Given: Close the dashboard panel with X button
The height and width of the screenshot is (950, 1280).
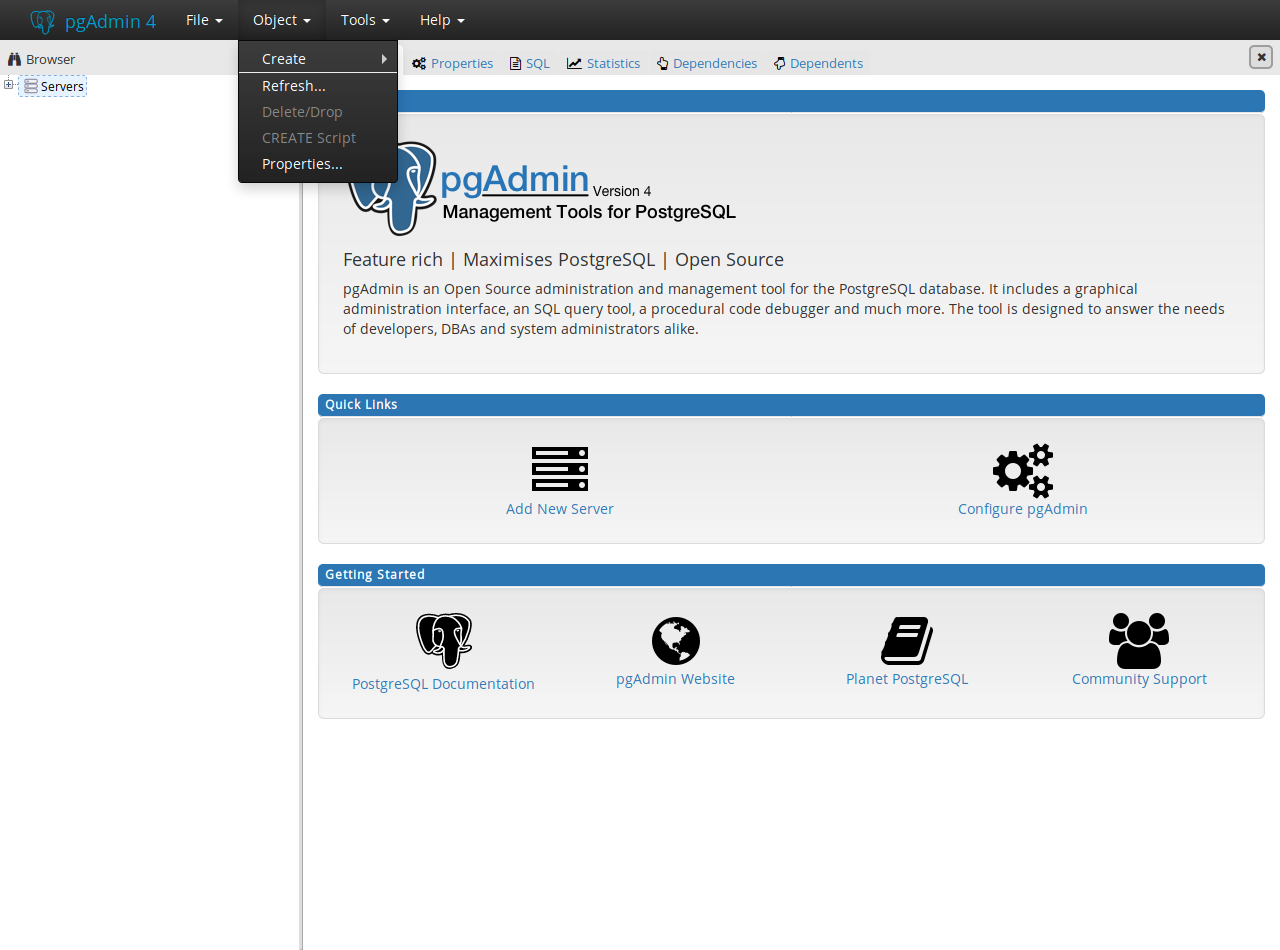Looking at the screenshot, I should tap(1260, 57).
